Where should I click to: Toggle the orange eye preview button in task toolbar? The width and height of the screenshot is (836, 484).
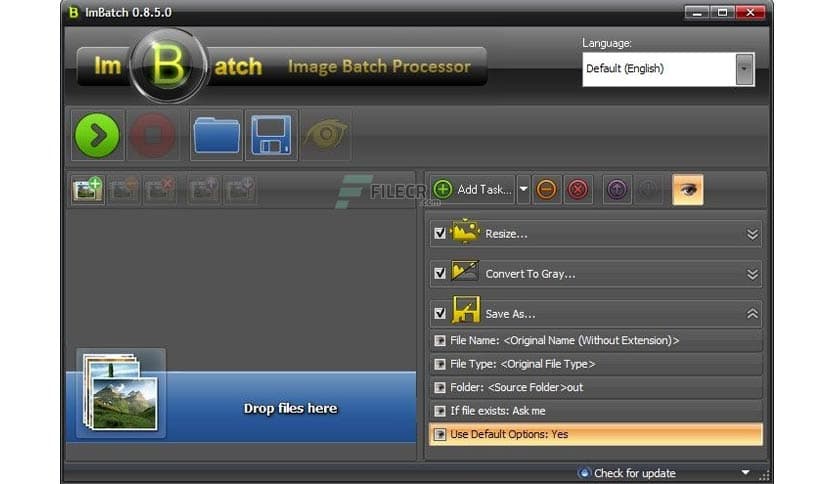[x=688, y=189]
